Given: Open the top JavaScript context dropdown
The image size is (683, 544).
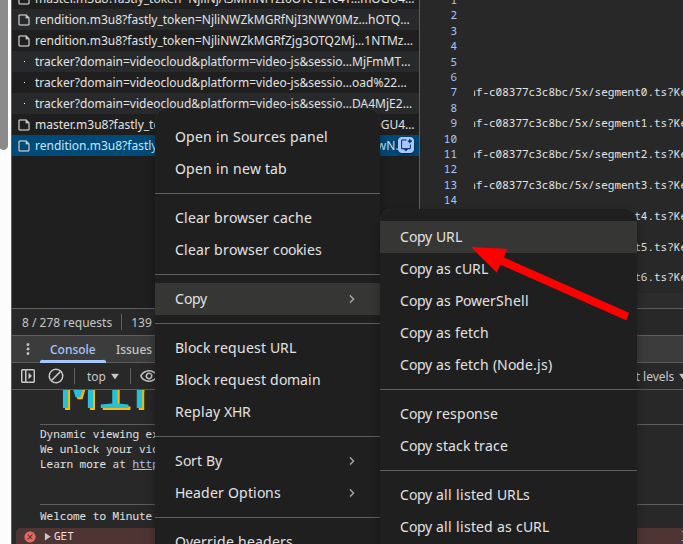Looking at the screenshot, I should coord(102,376).
